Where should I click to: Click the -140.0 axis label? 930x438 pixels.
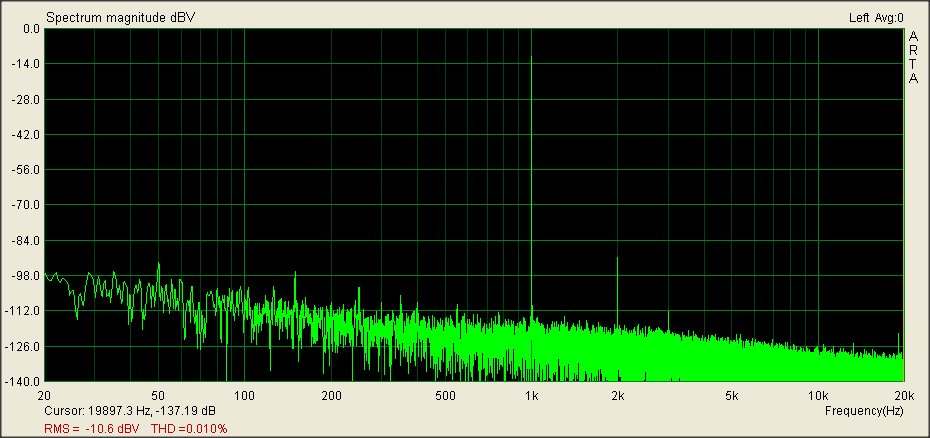(x=24, y=382)
